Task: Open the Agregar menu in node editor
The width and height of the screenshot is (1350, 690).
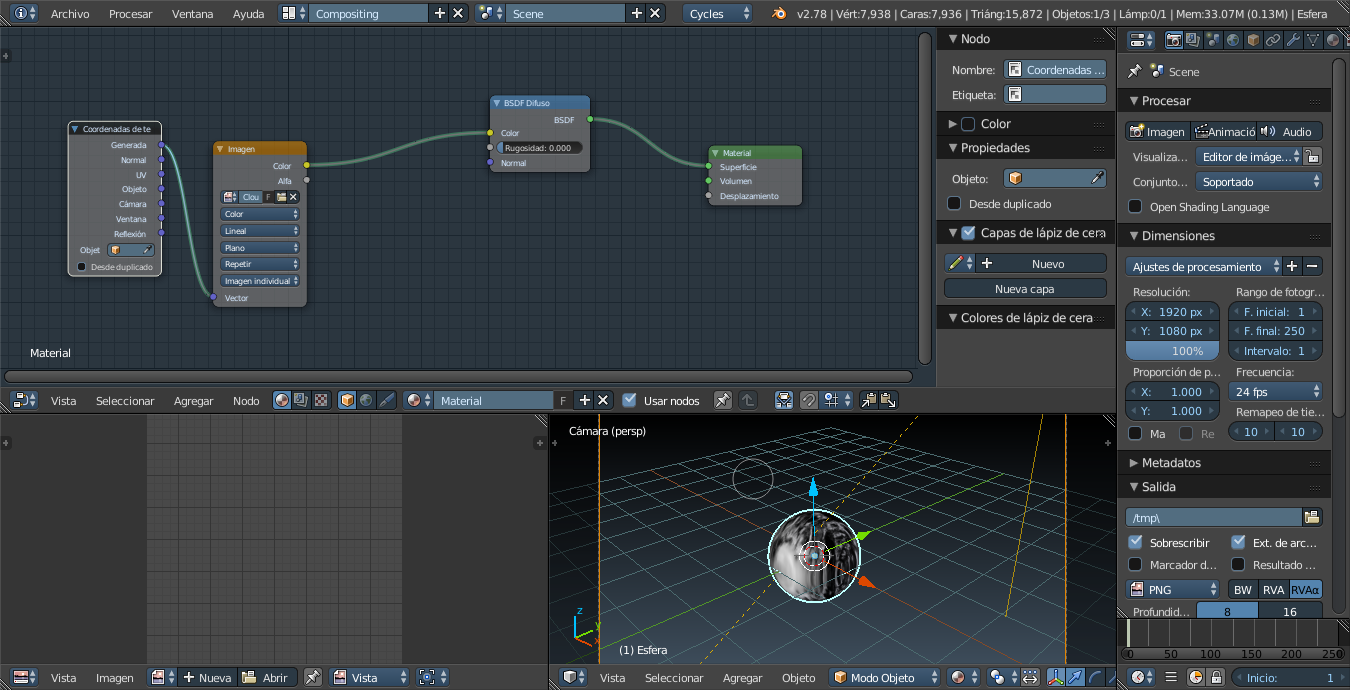Action: click(193, 400)
